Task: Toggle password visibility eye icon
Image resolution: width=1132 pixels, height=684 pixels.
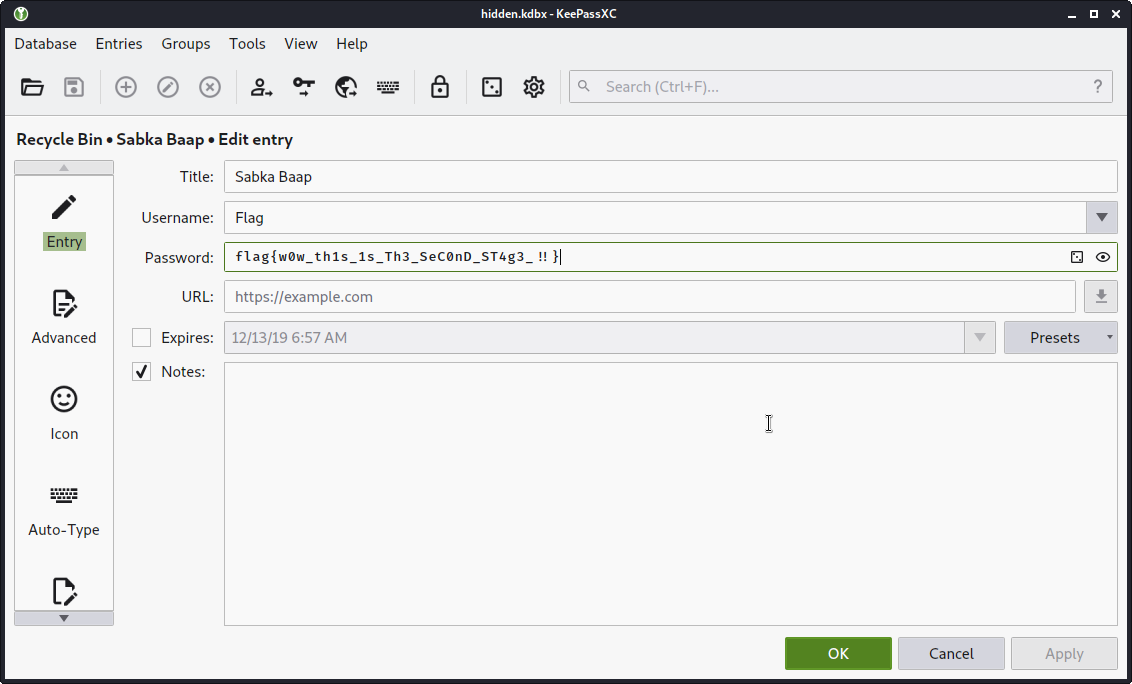Action: (1102, 257)
